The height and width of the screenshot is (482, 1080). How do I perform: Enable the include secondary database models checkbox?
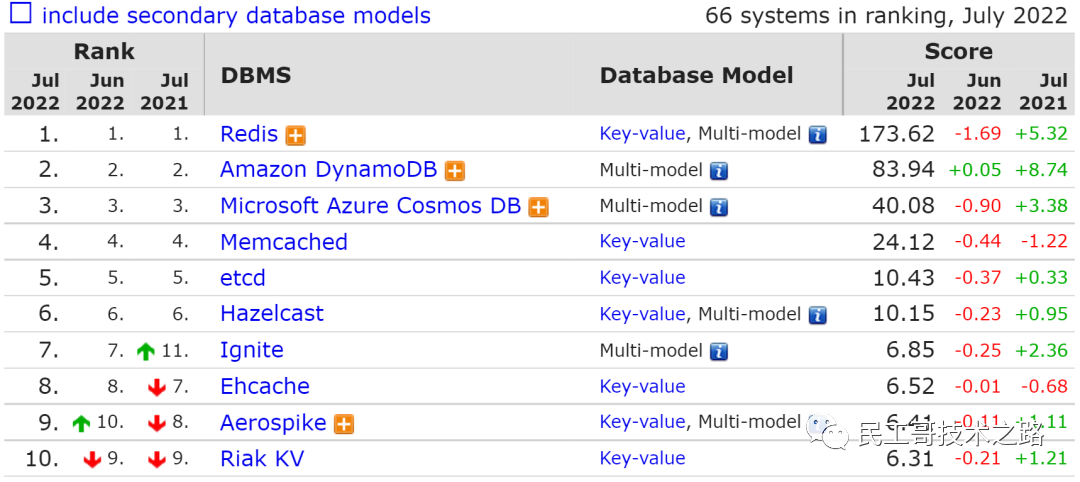click(x=20, y=15)
